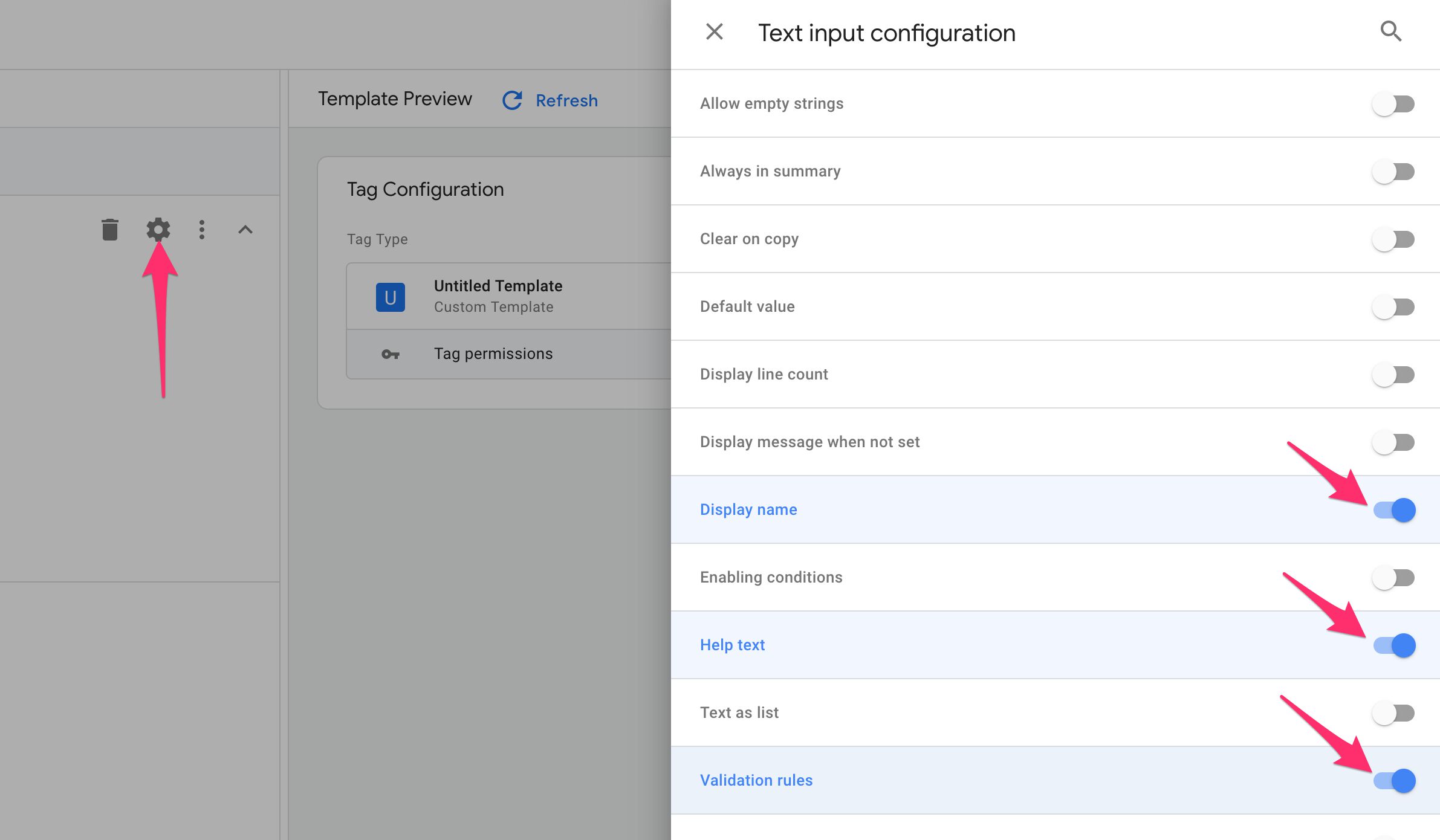Click the three-dot more options icon

click(x=201, y=229)
